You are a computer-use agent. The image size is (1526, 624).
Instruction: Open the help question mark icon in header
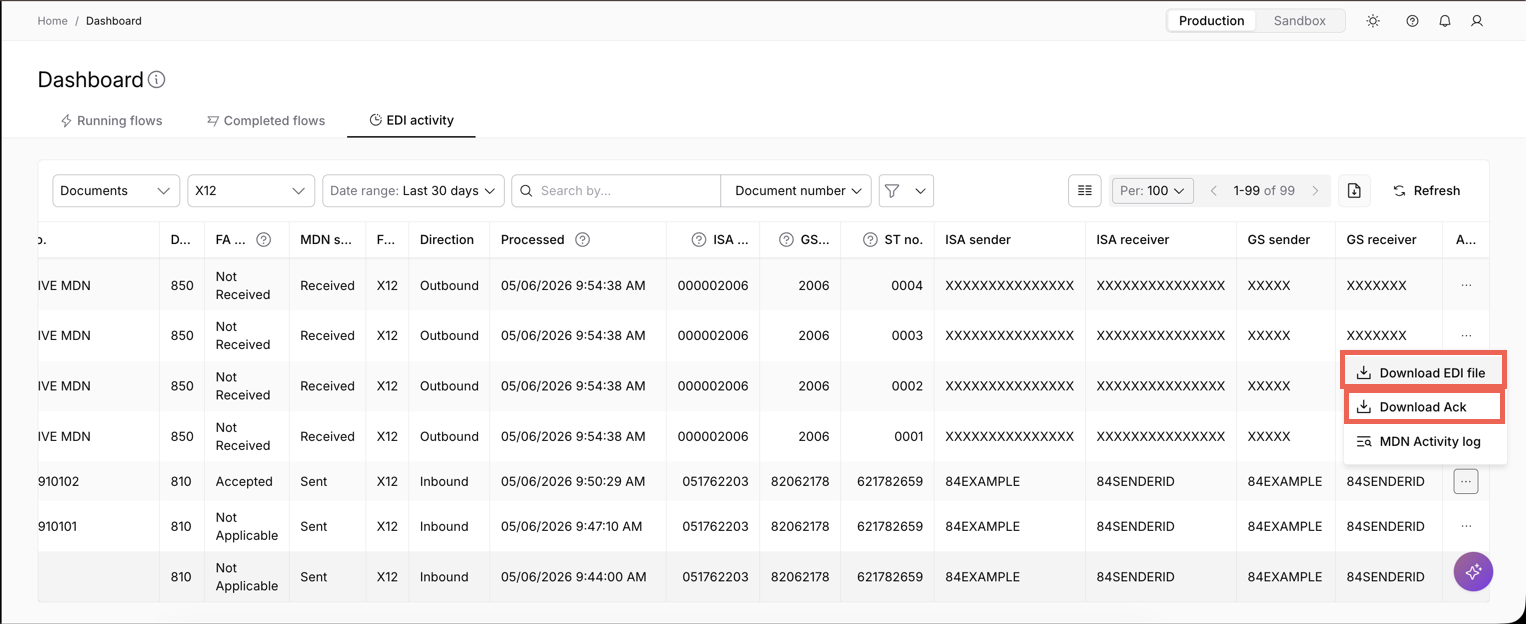click(1412, 21)
